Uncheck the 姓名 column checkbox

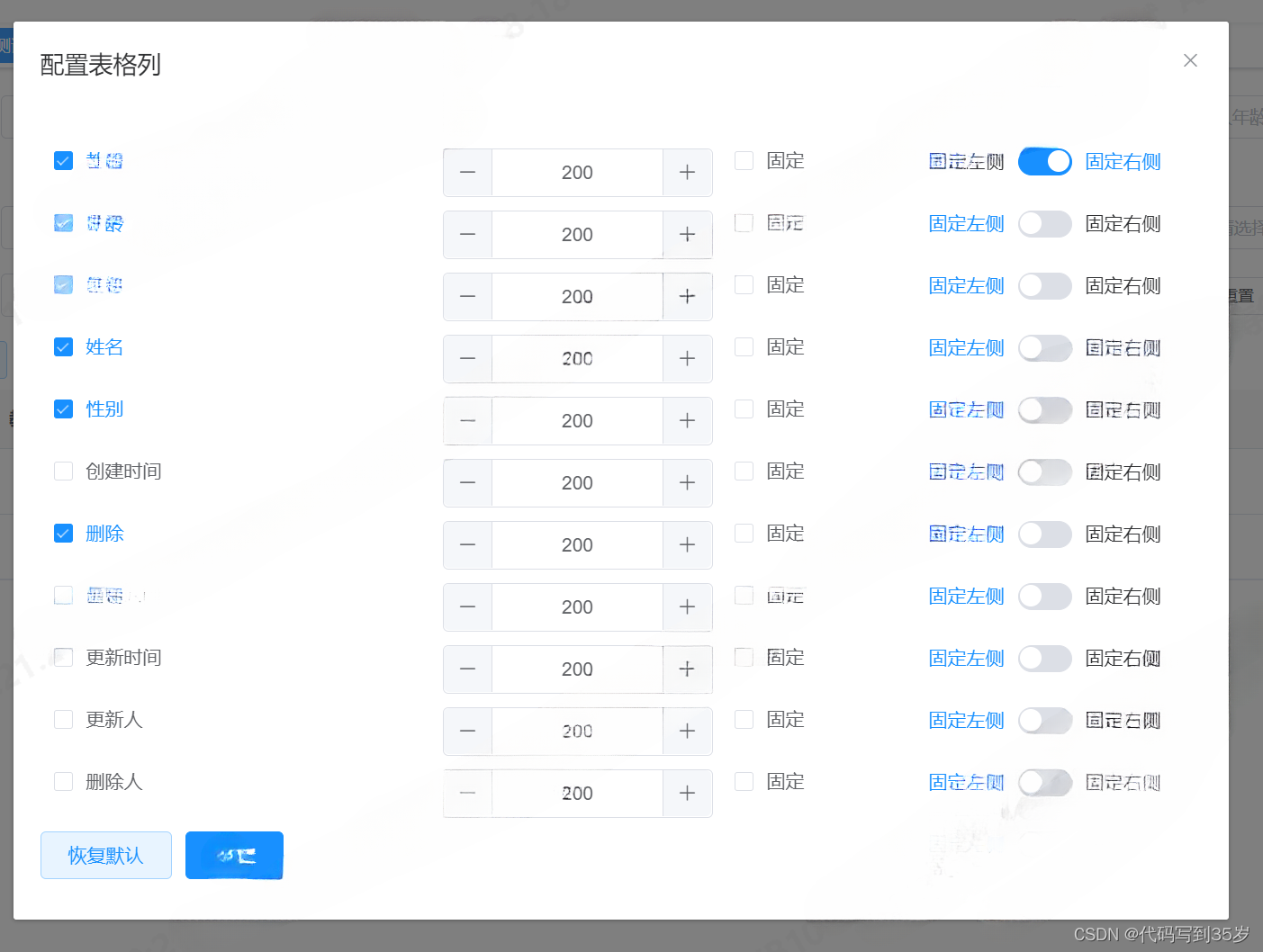pyautogui.click(x=63, y=347)
